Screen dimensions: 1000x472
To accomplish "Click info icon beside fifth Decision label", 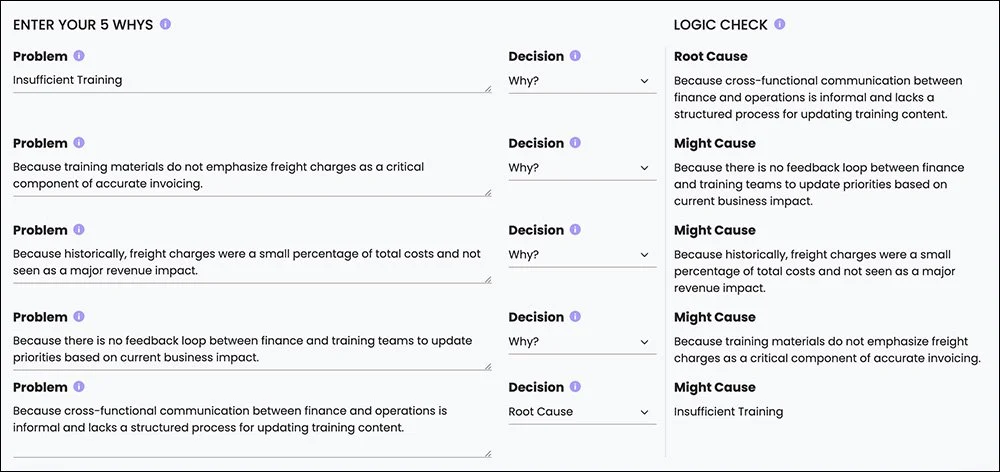I will (x=576, y=387).
